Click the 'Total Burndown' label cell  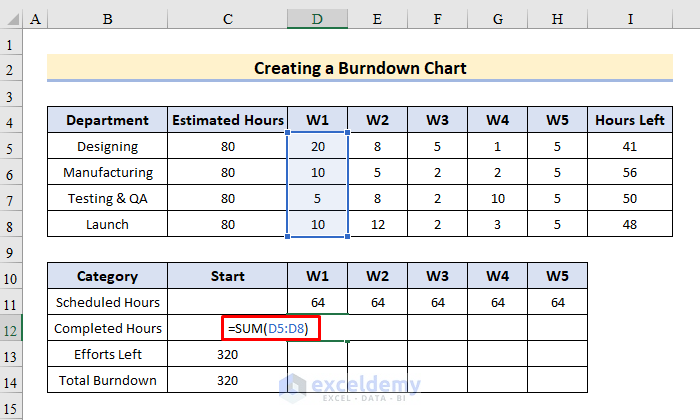(x=107, y=380)
